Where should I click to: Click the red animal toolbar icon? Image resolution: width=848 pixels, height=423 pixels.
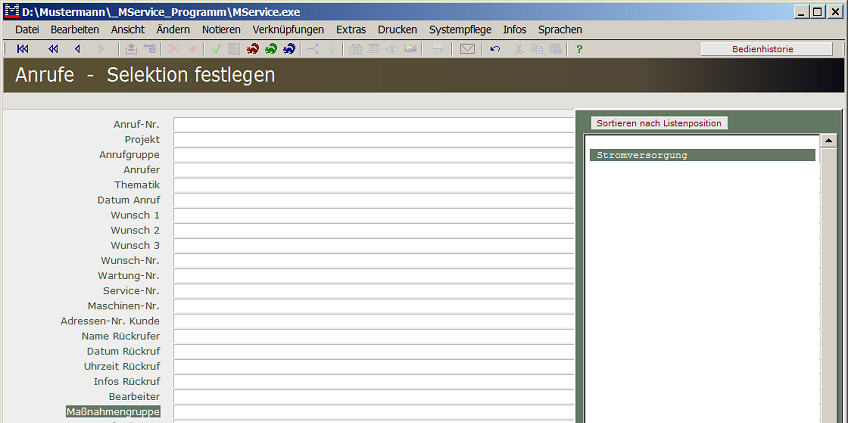pos(253,49)
